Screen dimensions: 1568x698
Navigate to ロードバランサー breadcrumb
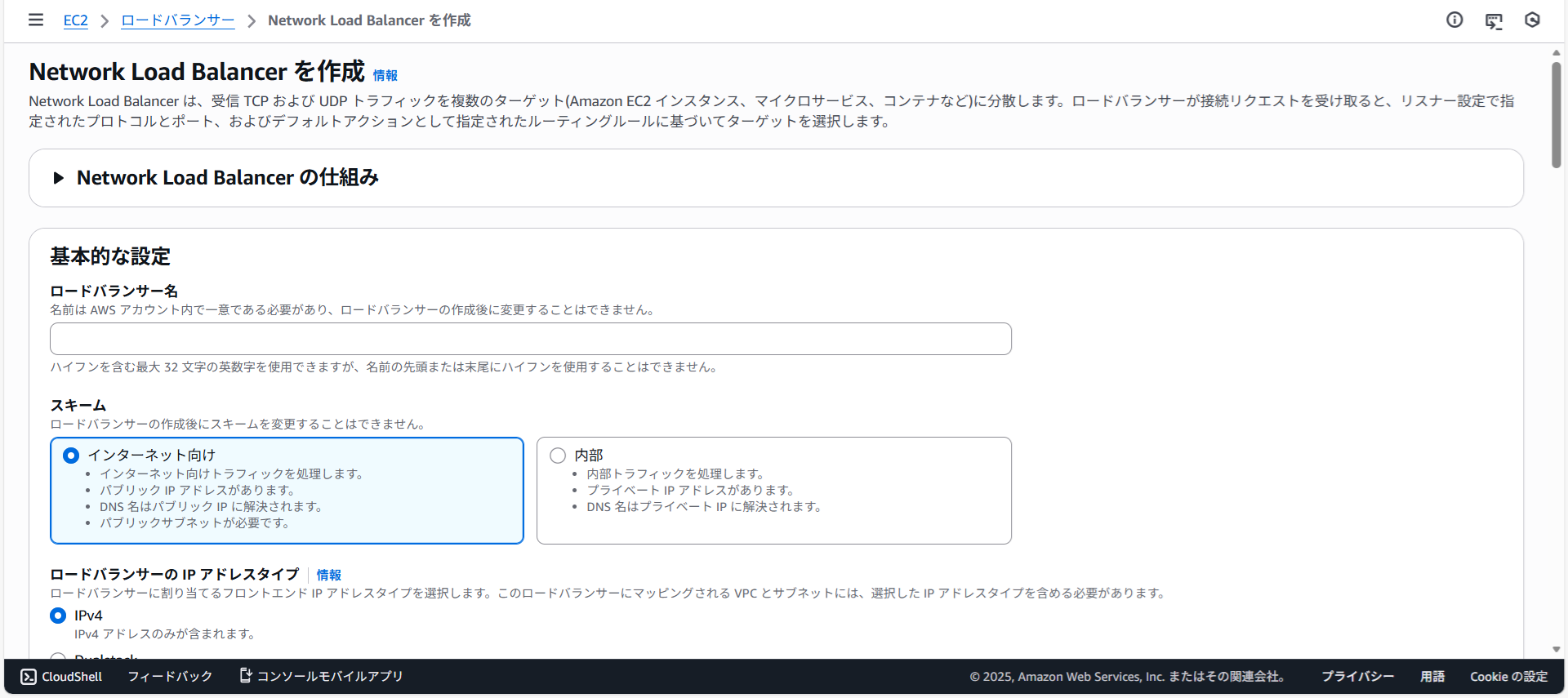click(x=177, y=20)
